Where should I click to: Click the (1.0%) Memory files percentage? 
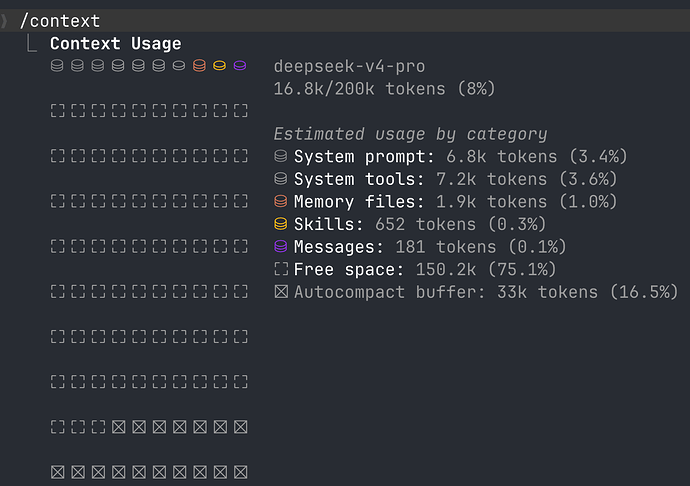click(588, 202)
